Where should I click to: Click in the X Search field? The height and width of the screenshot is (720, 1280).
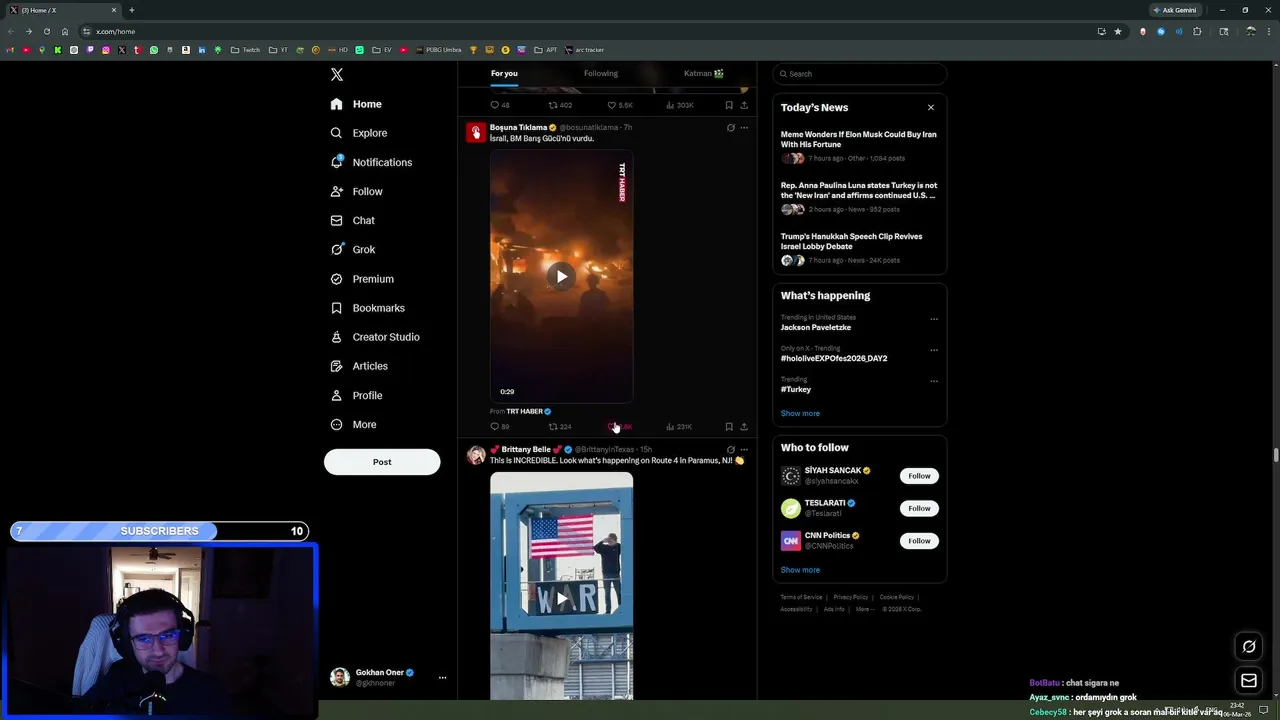click(859, 74)
